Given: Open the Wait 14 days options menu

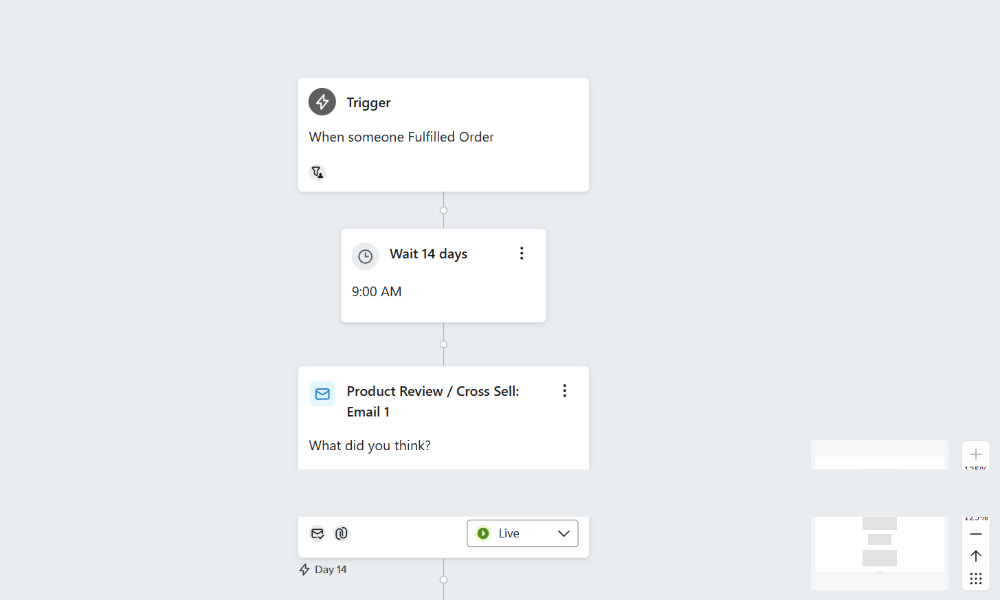Looking at the screenshot, I should point(521,254).
